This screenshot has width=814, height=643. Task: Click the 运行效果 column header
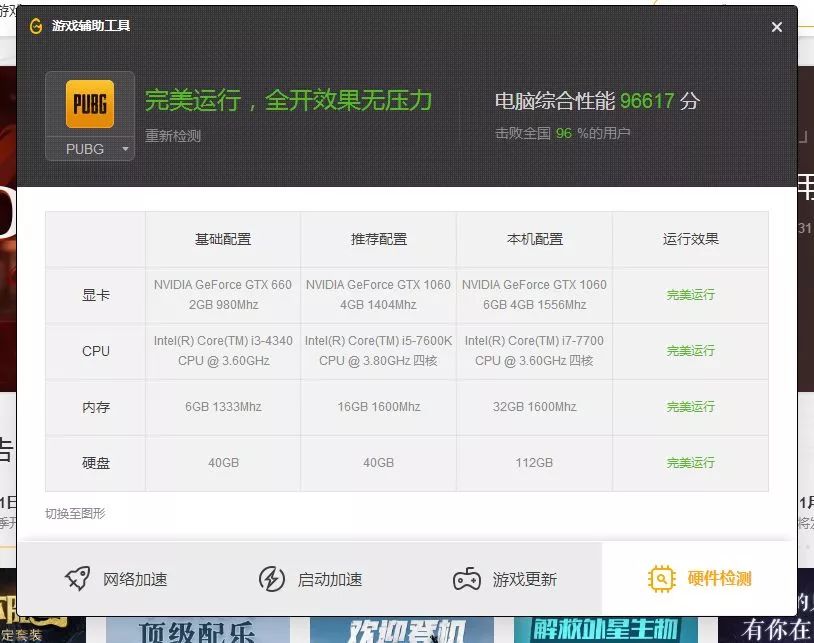pos(690,239)
